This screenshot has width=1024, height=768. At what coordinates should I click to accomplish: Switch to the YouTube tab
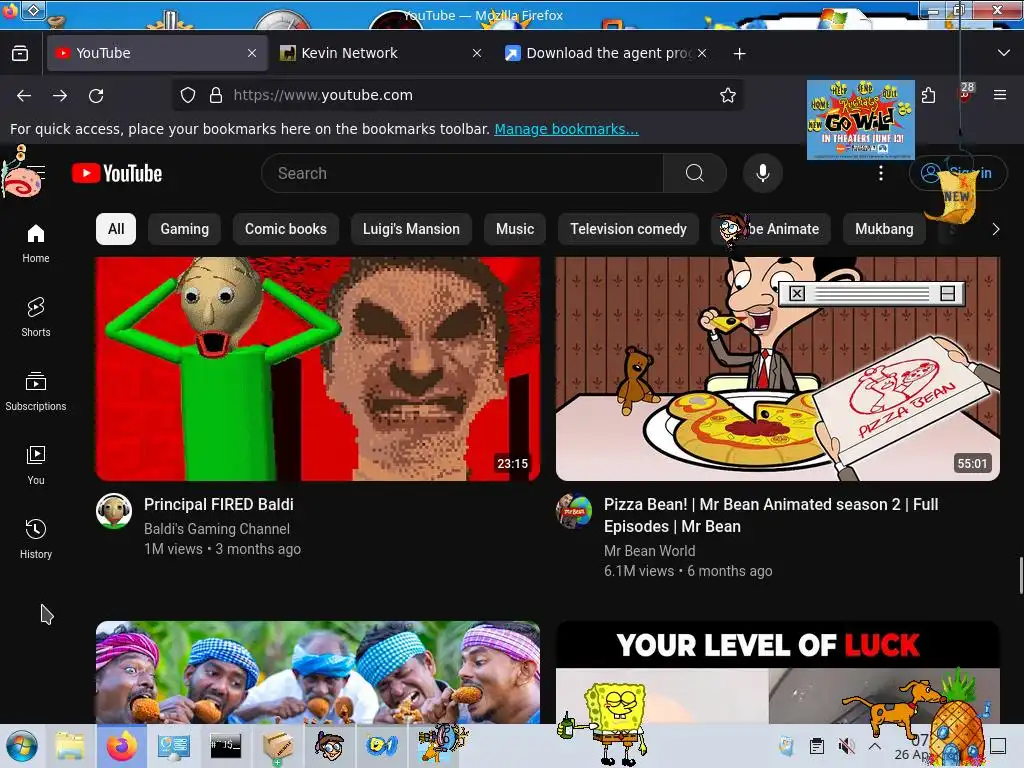coord(157,54)
